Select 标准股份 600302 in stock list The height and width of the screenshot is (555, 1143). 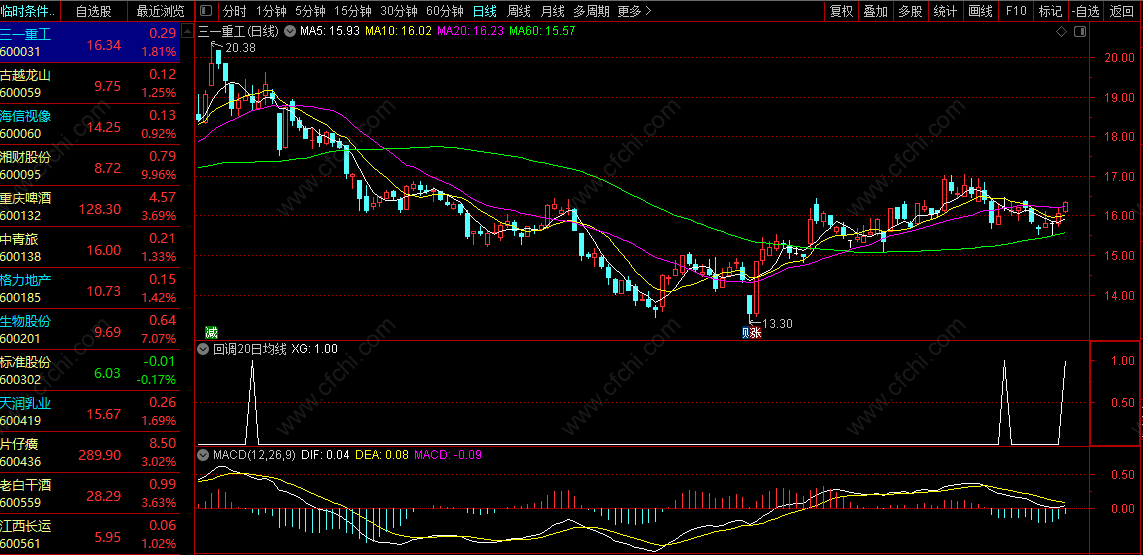(x=90, y=370)
